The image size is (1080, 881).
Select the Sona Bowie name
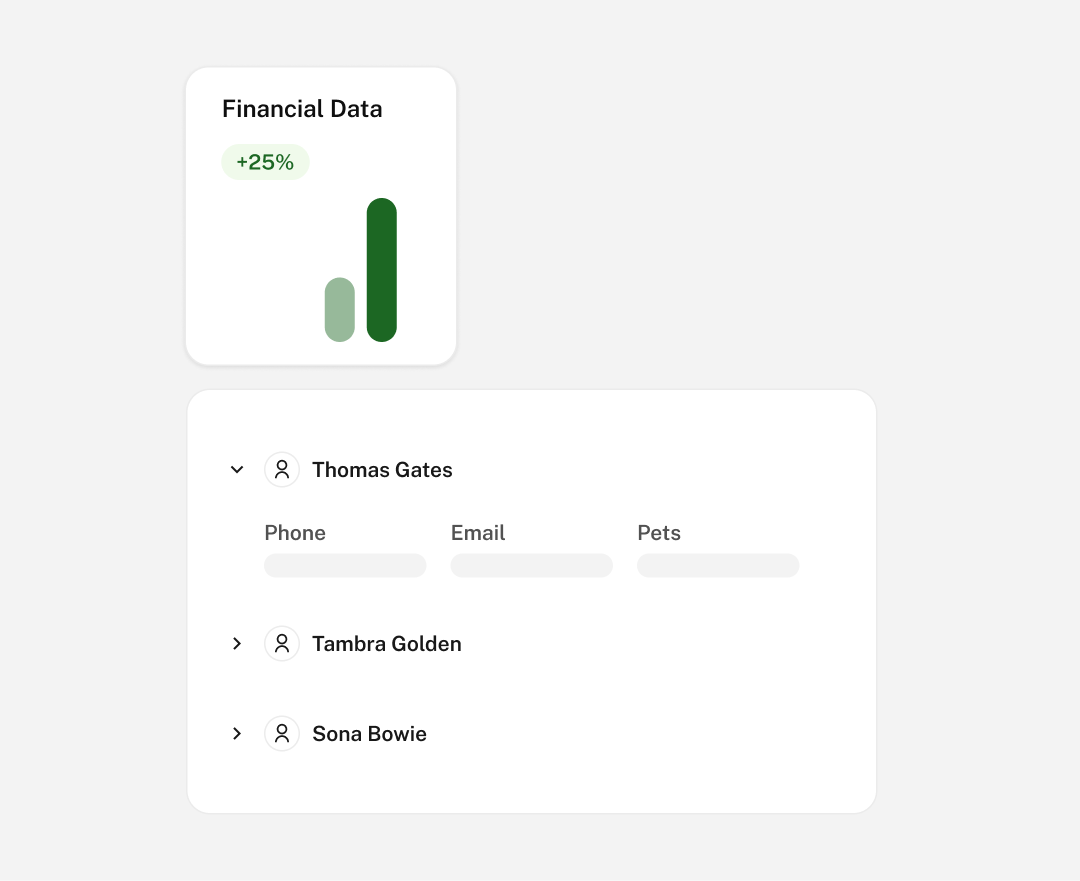(369, 734)
